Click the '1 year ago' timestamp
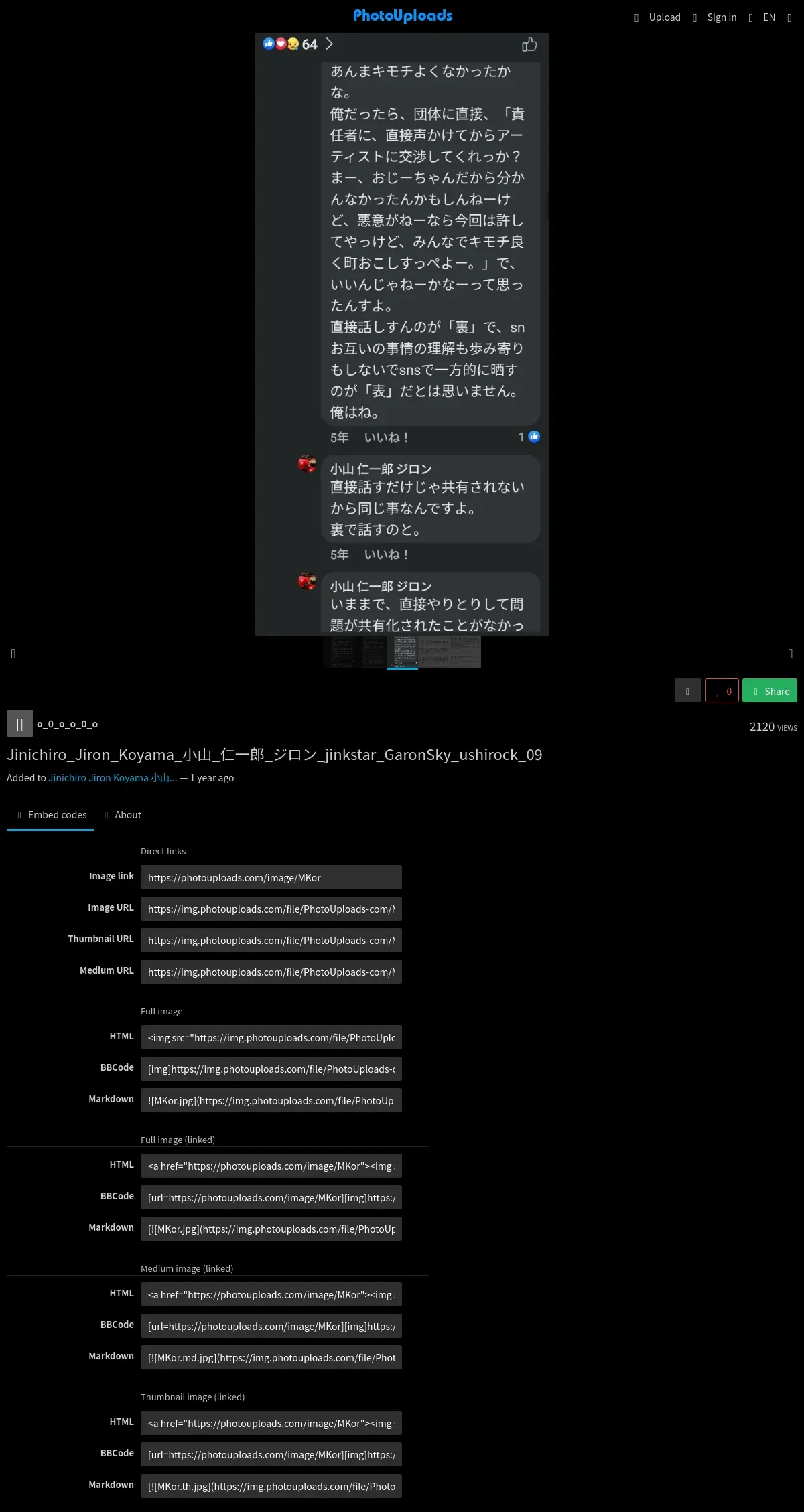 coord(212,778)
